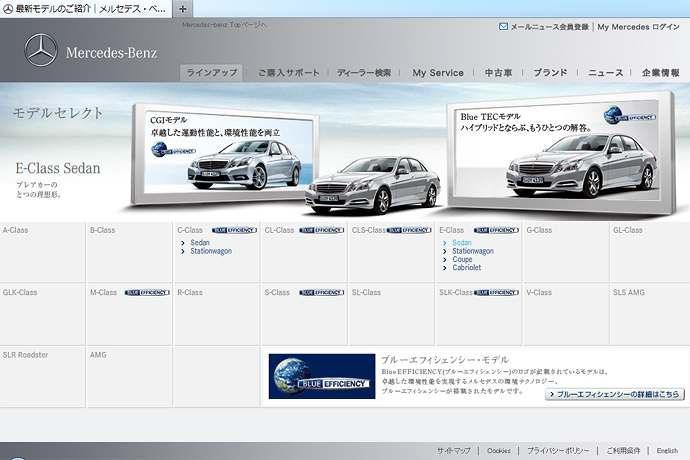The height and width of the screenshot is (460, 690).
Task: Select the V-Class cell
Action: point(566,314)
